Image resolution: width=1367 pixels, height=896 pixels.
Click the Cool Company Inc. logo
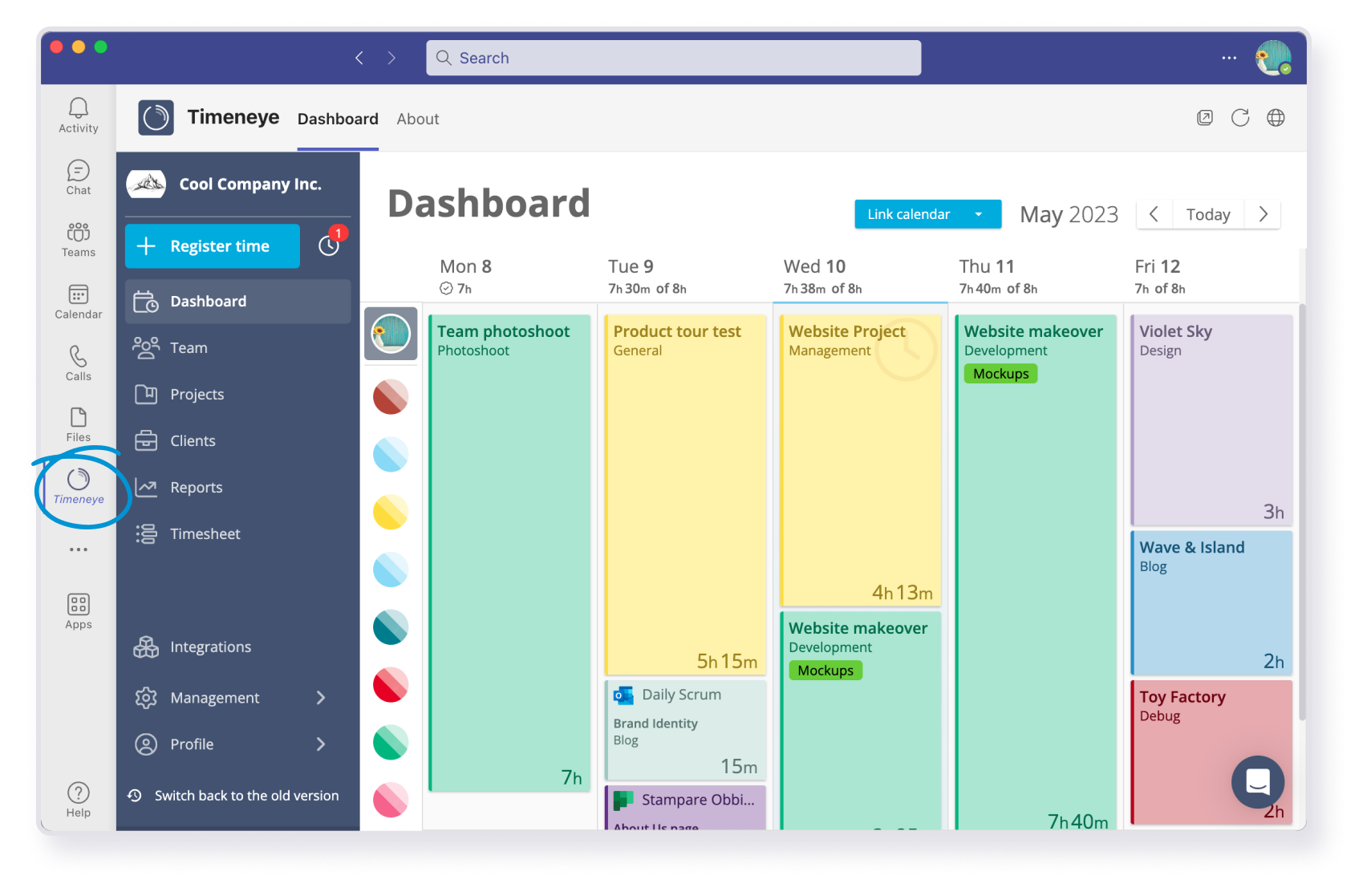coord(146,184)
